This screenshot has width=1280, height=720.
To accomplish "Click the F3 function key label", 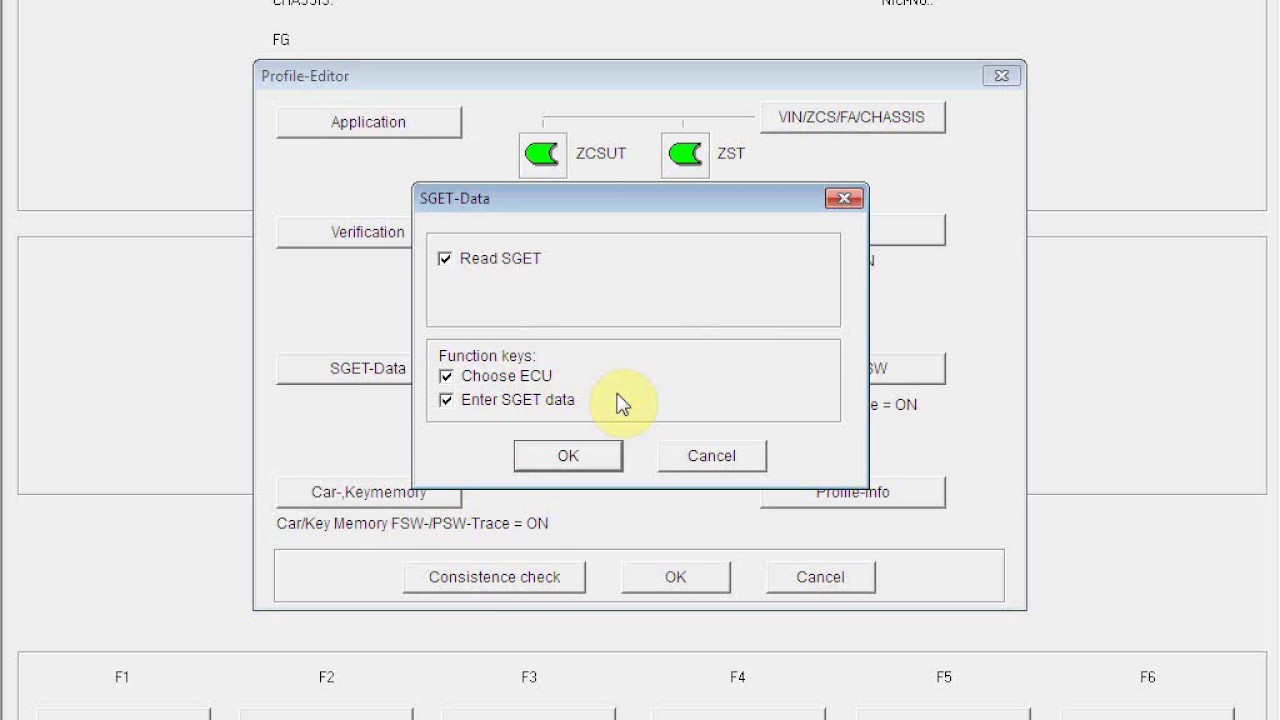I will [529, 677].
